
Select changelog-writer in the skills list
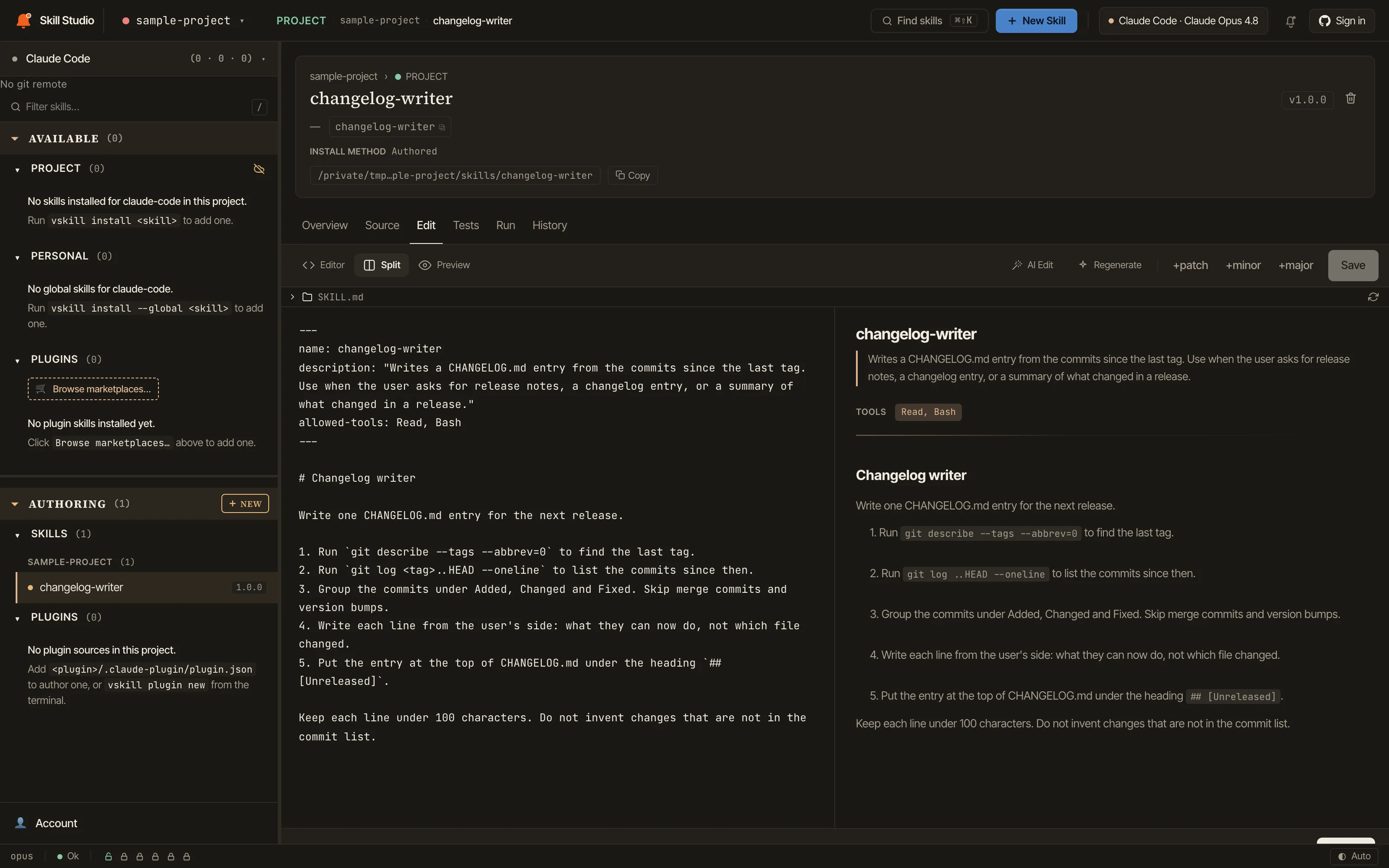click(x=146, y=587)
